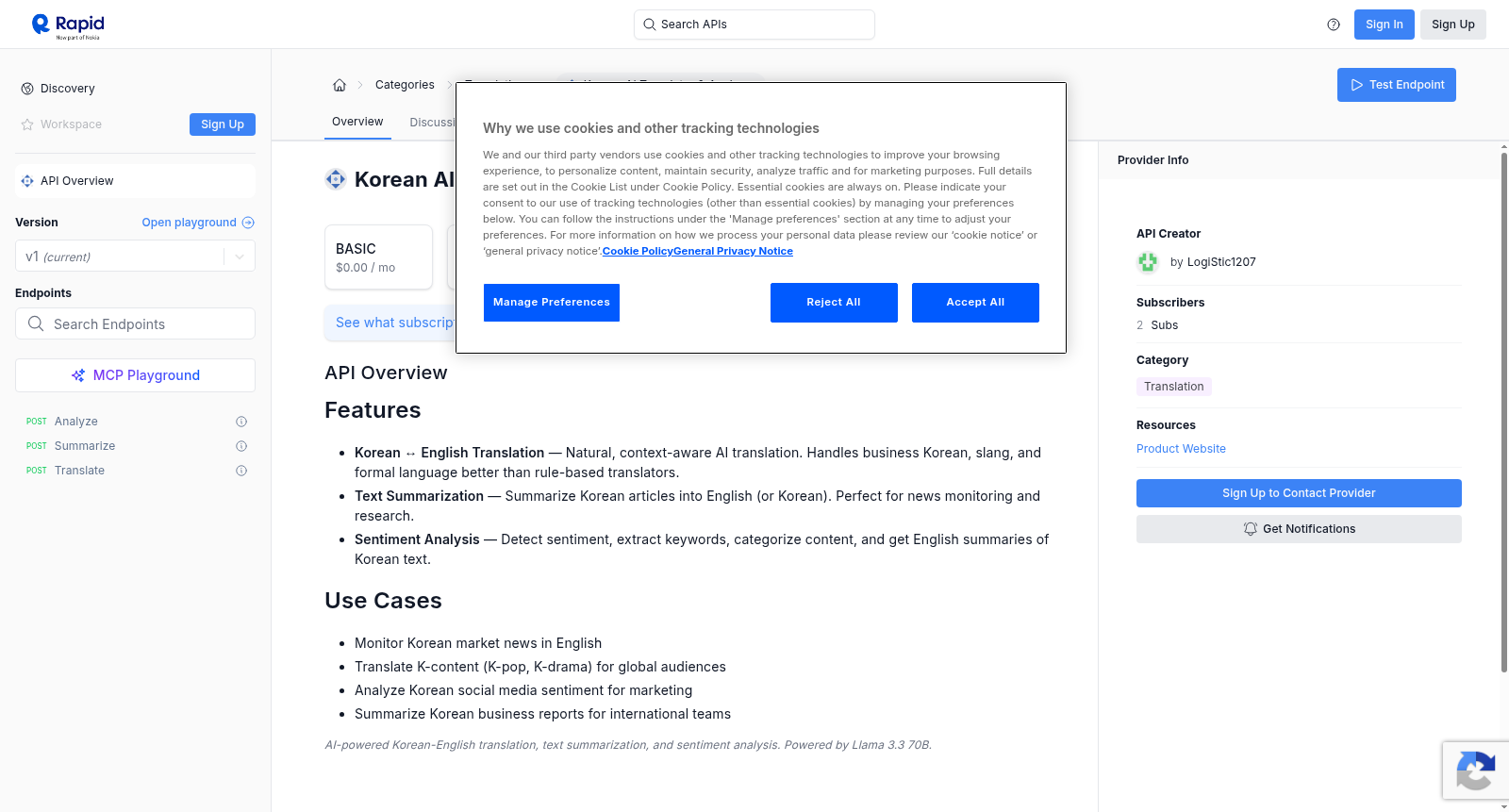This screenshot has height=812, width=1509.
Task: Click the header Sign Up button
Action: [1452, 25]
